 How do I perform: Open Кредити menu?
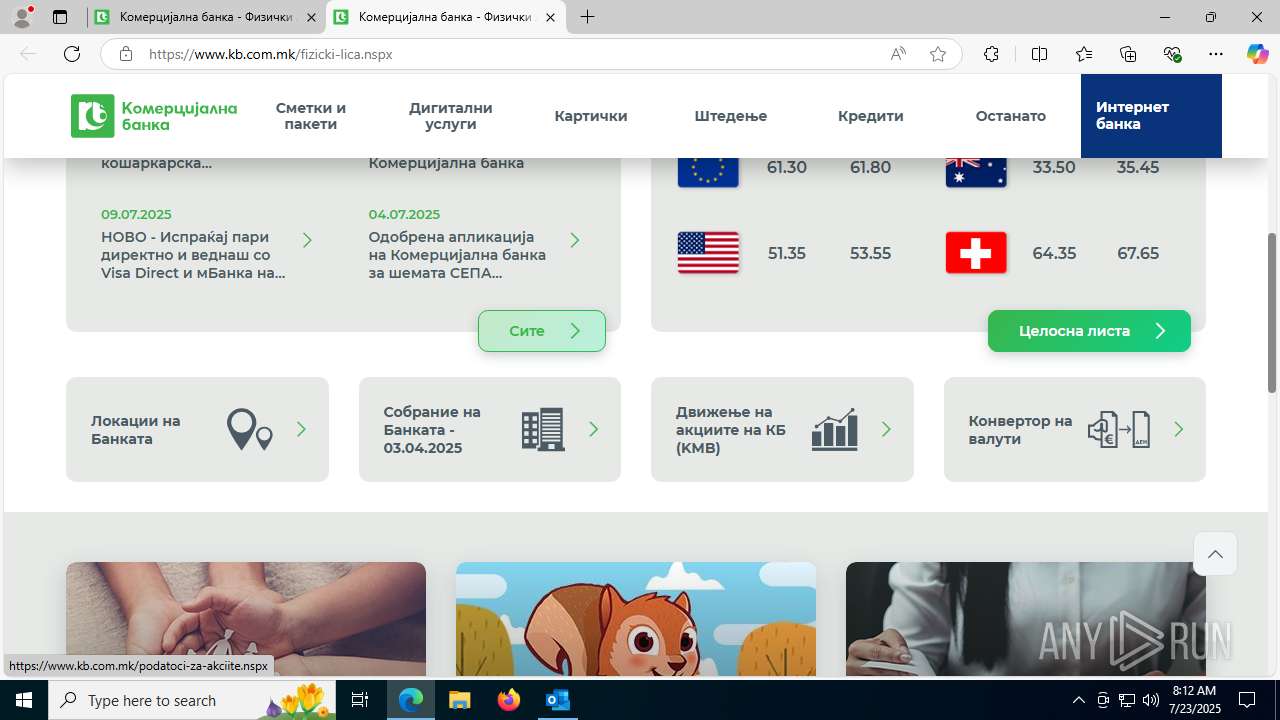pyautogui.click(x=871, y=116)
